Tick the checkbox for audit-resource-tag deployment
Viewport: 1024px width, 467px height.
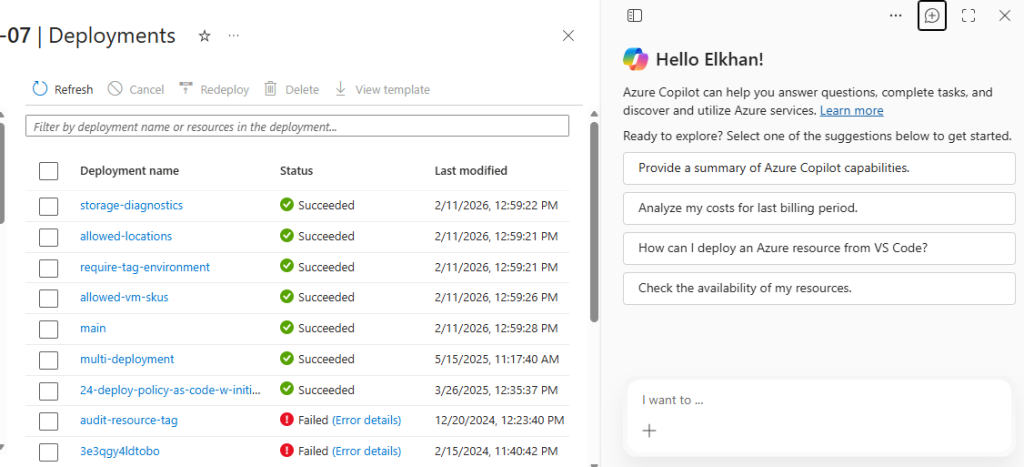pos(49,421)
